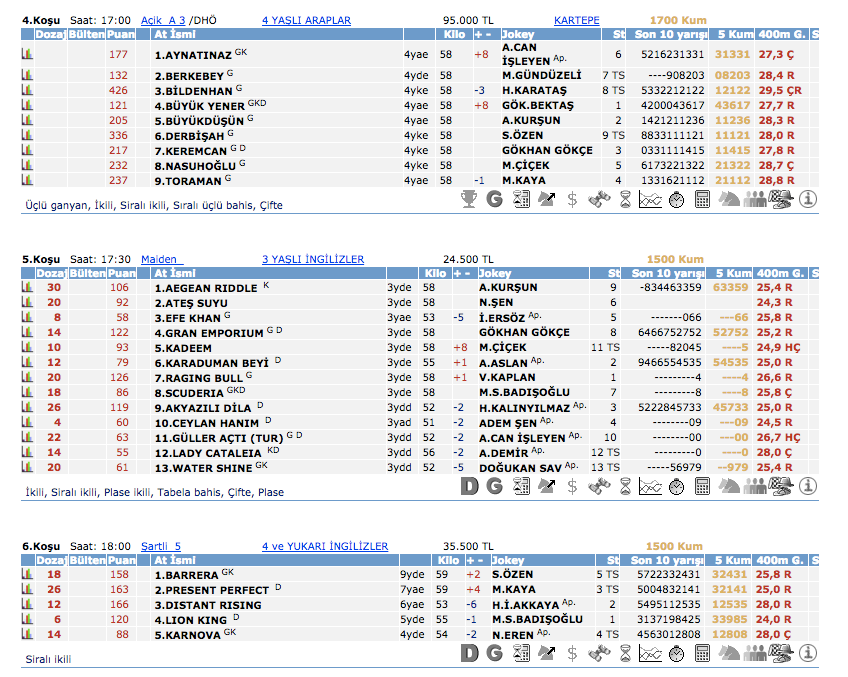Screen dimensions: 848x677
Task: Click the info icon under race 6
Action: [x=807, y=653]
